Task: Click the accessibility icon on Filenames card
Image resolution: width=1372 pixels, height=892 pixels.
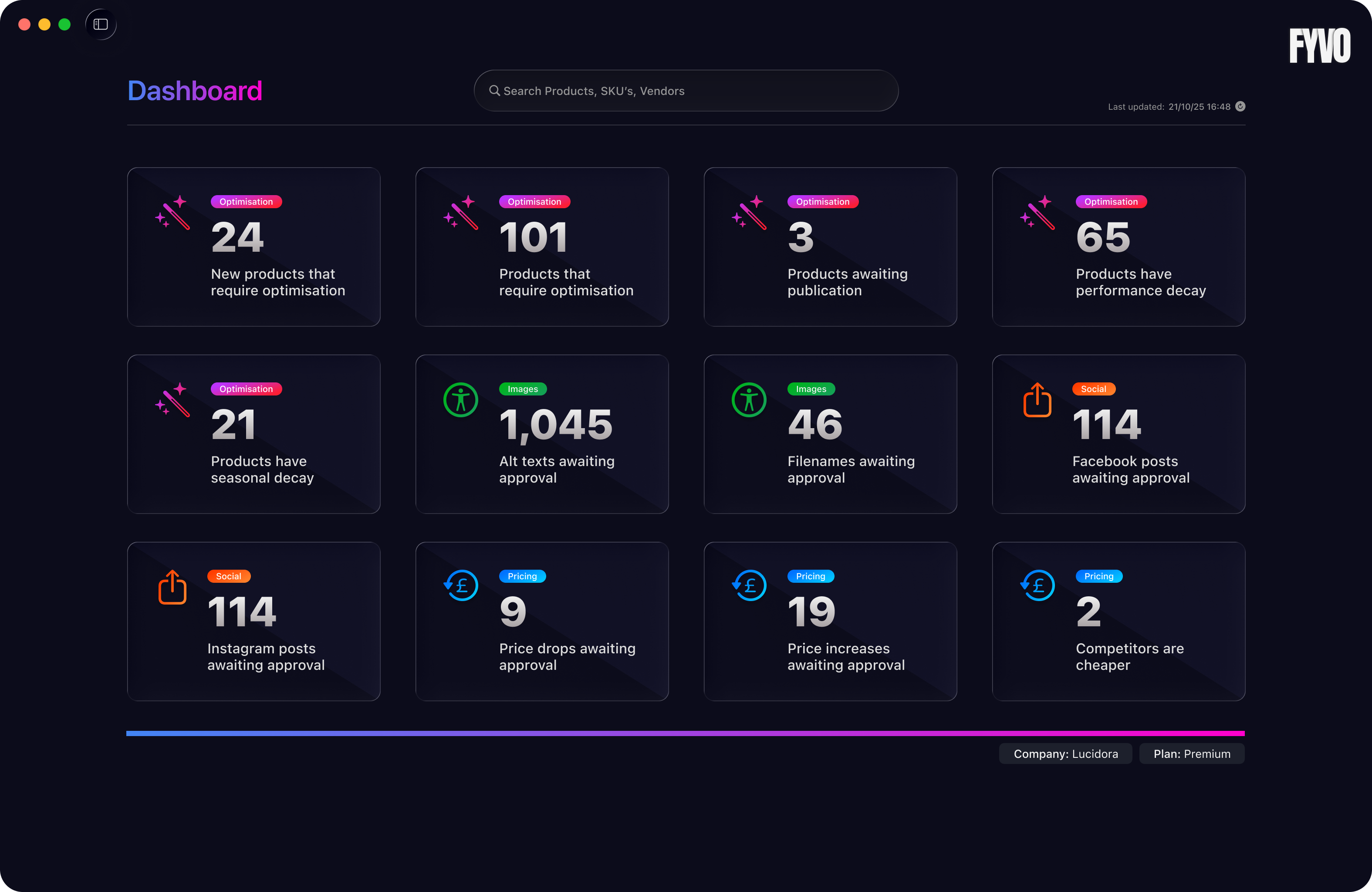Action: coord(750,399)
